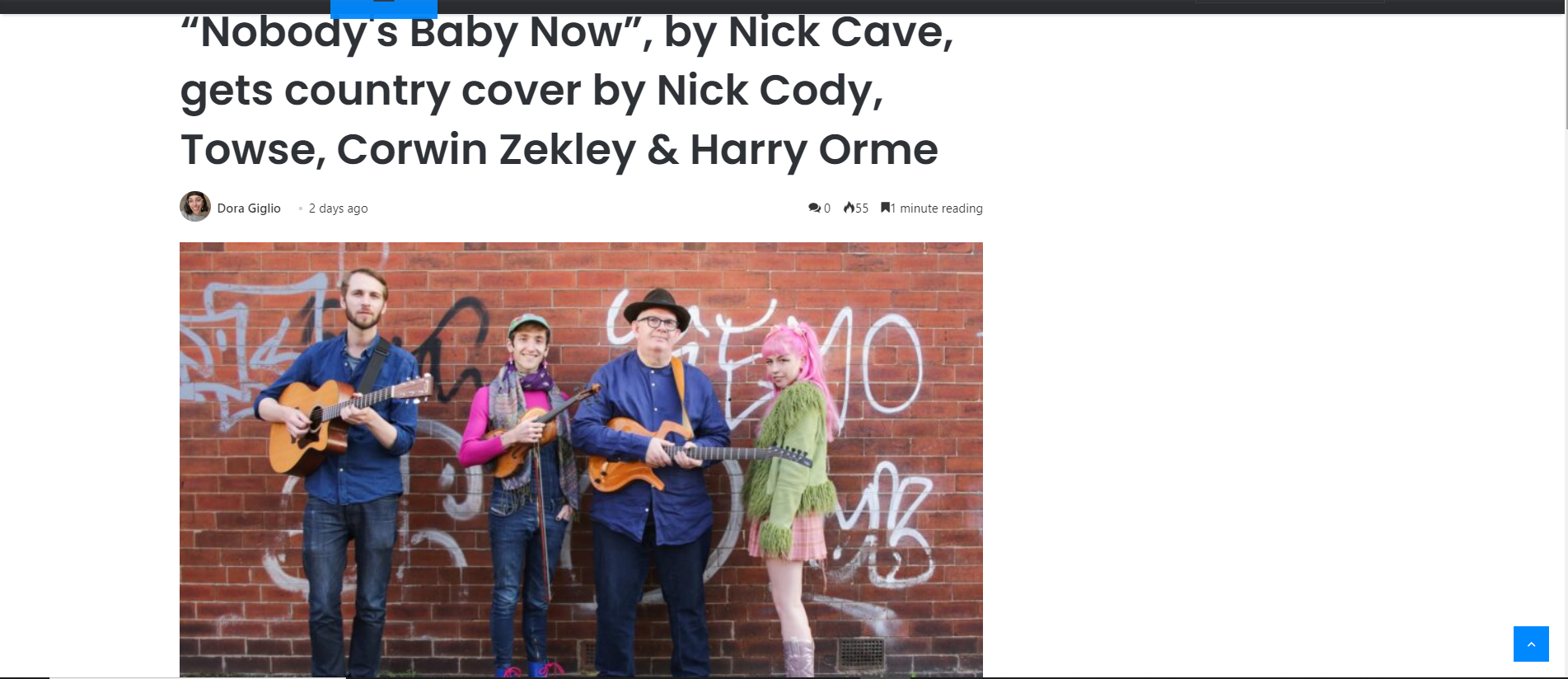Click the 'Nobody's Baby Now' article headline
Image resolution: width=1568 pixels, height=679 pixels.
(567, 91)
